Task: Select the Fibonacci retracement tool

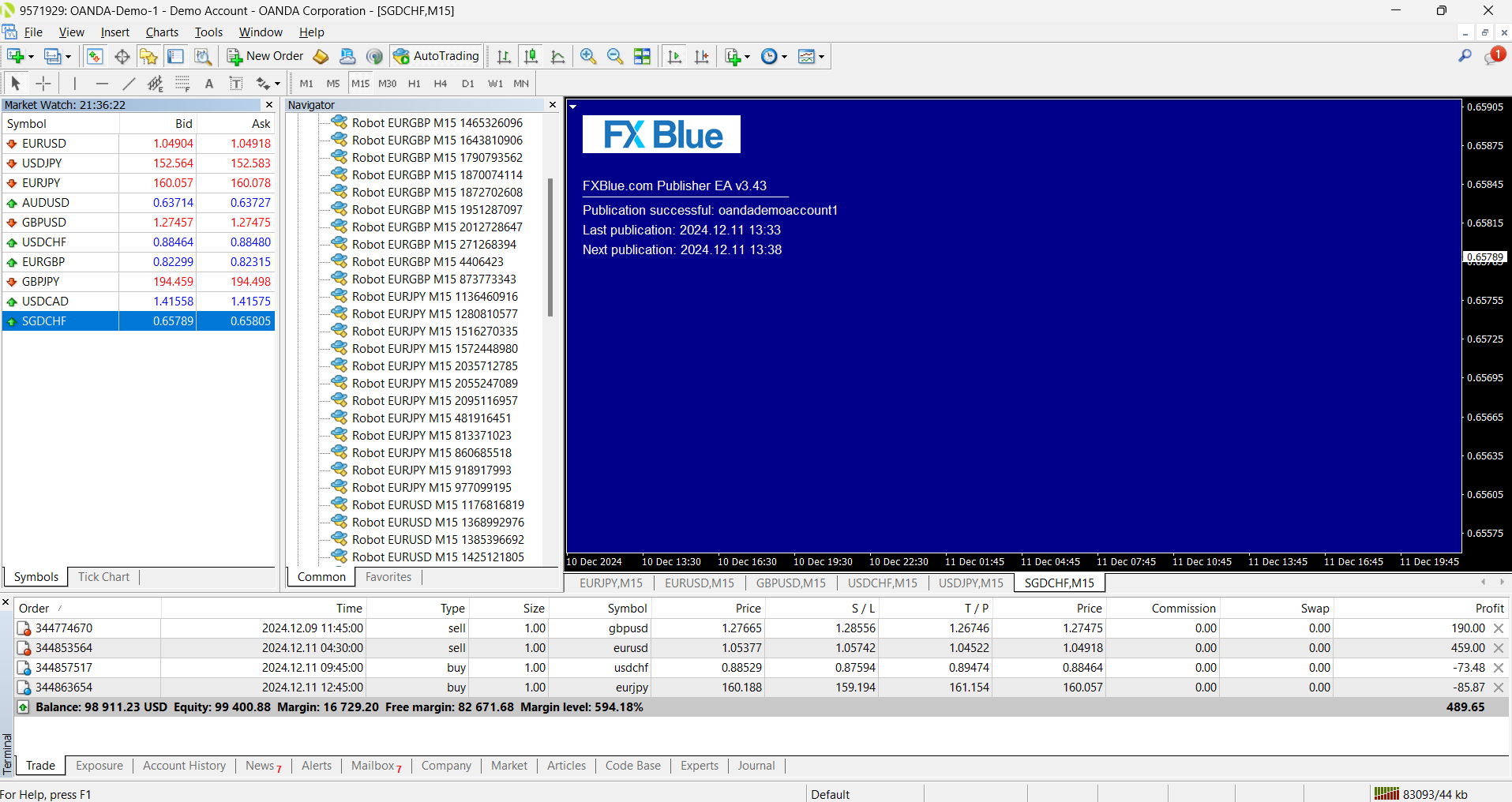Action: tap(182, 83)
